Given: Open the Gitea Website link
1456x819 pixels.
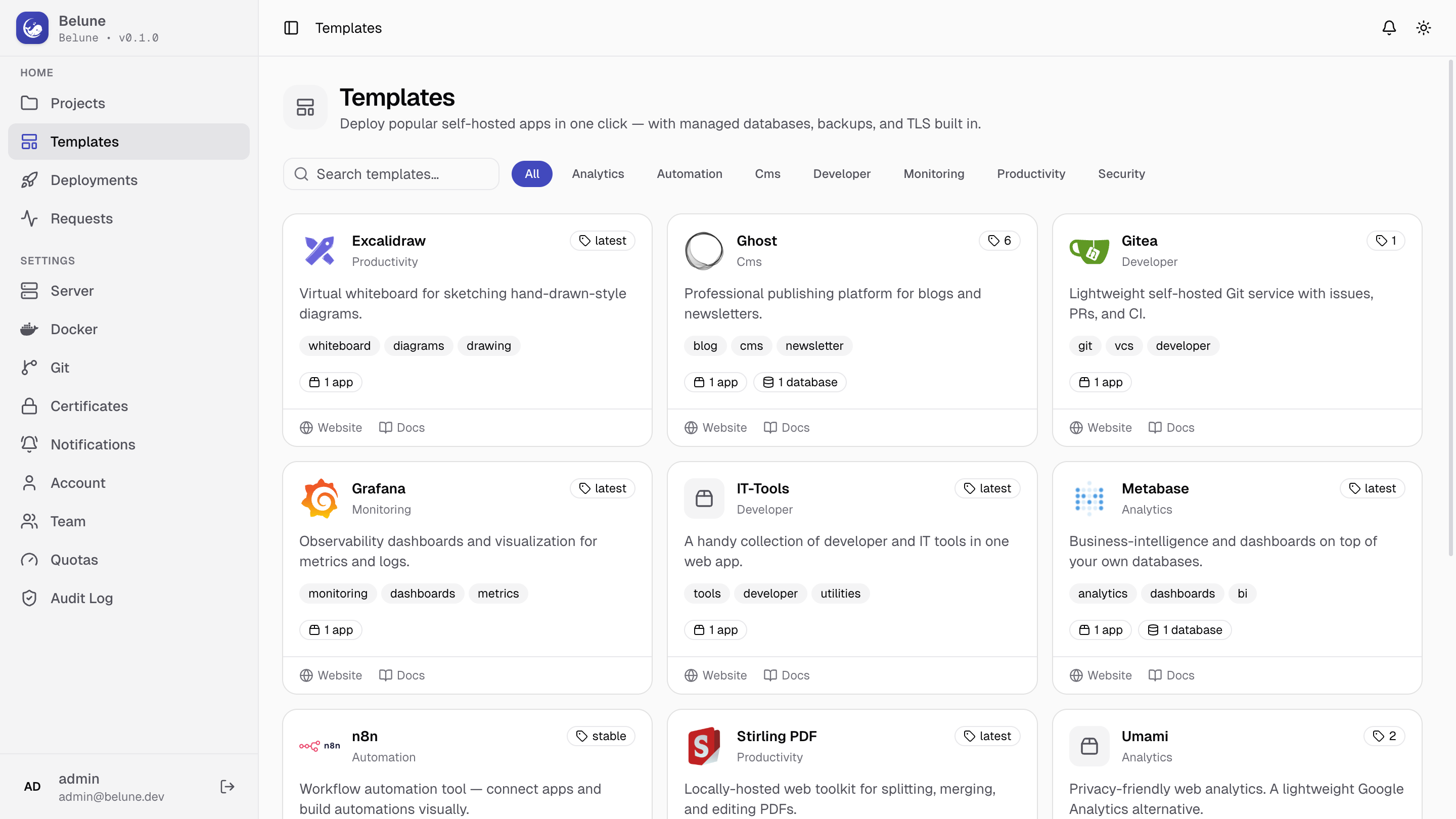Looking at the screenshot, I should 1101,427.
